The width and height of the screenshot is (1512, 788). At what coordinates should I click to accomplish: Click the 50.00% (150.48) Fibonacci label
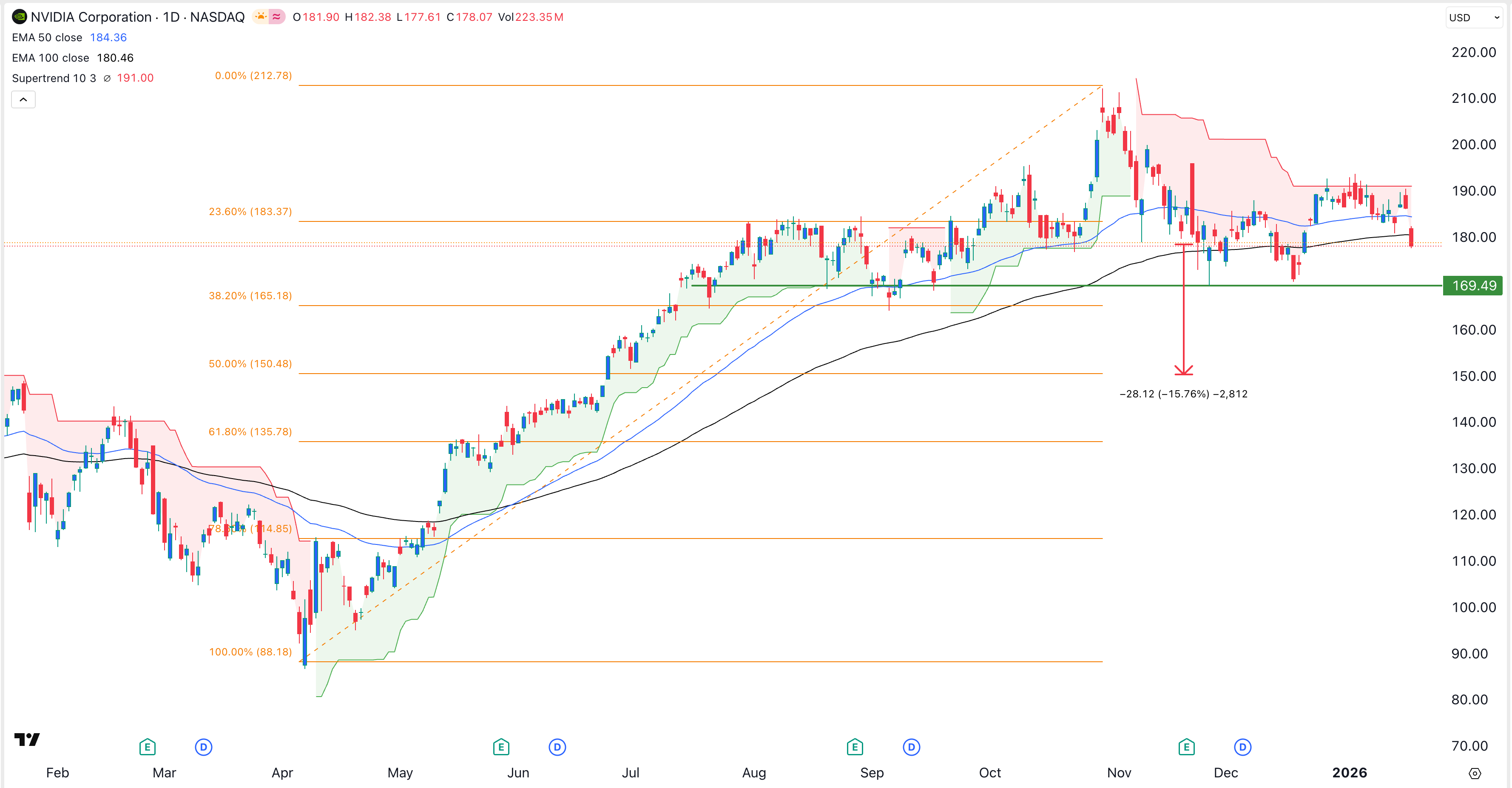click(250, 364)
